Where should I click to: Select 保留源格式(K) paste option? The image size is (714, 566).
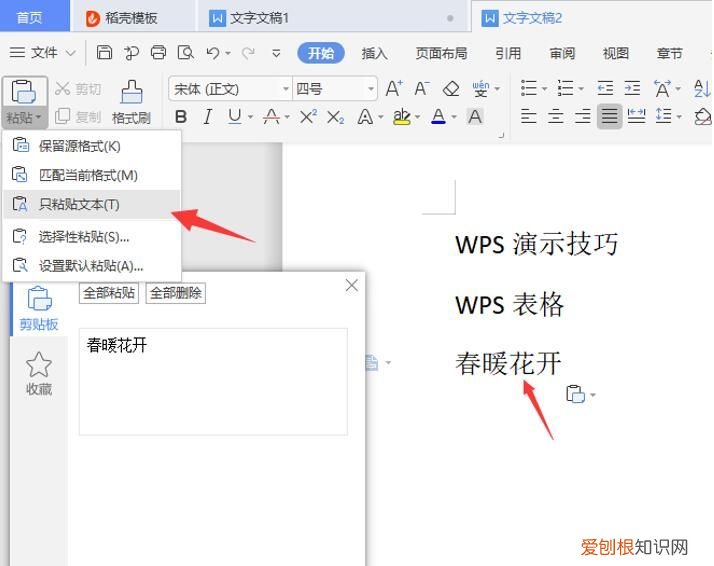click(92, 146)
